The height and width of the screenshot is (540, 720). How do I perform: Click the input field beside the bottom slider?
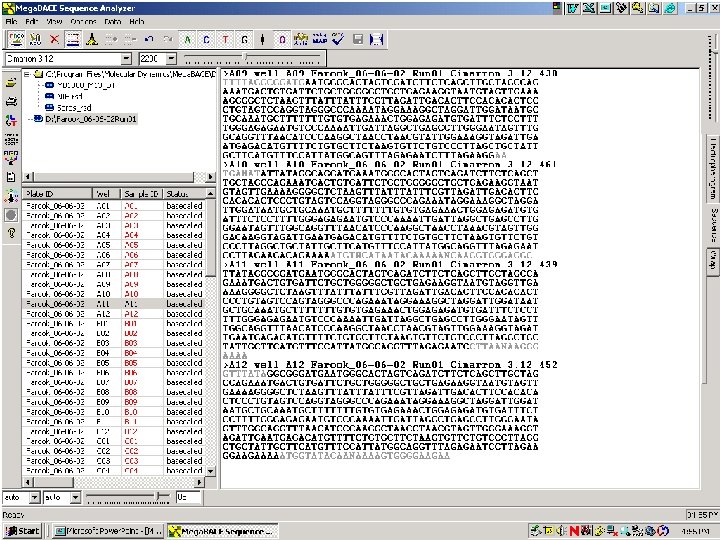pos(188,497)
